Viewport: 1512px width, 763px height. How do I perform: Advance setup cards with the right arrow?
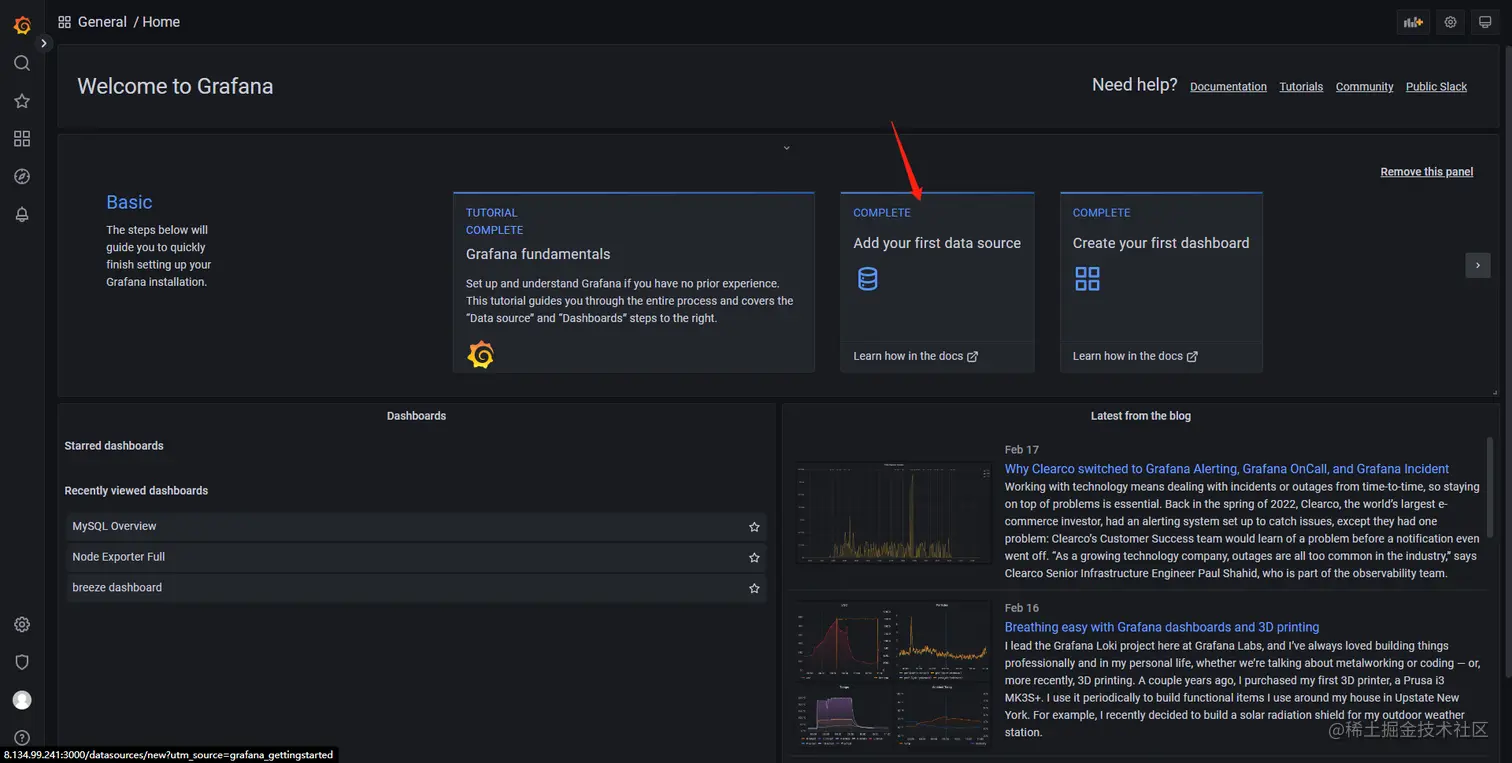tap(1478, 265)
